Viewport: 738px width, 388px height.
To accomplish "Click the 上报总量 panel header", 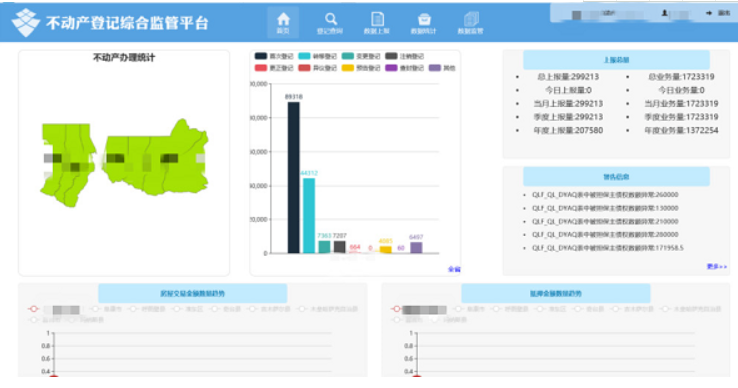I will click(x=616, y=60).
